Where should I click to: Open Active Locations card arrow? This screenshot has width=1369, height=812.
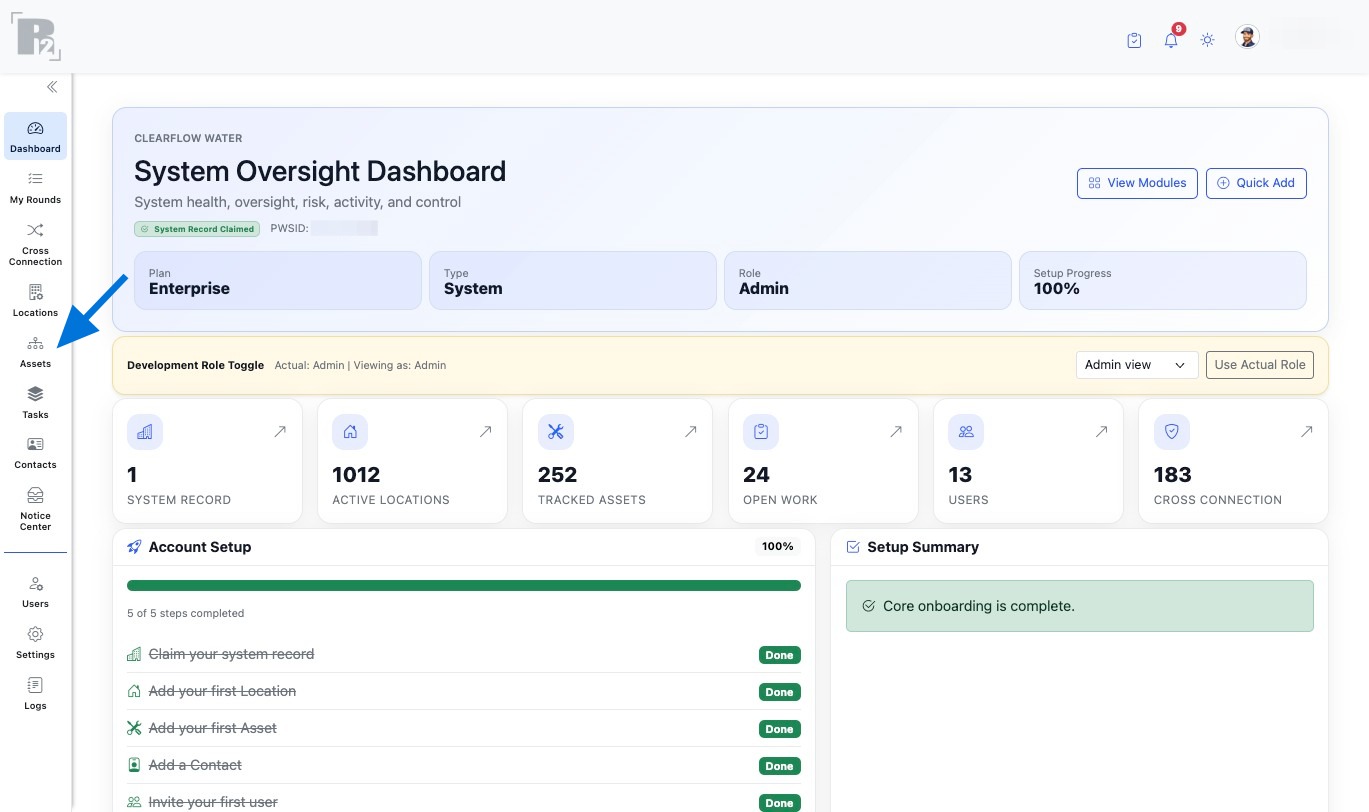(x=485, y=431)
